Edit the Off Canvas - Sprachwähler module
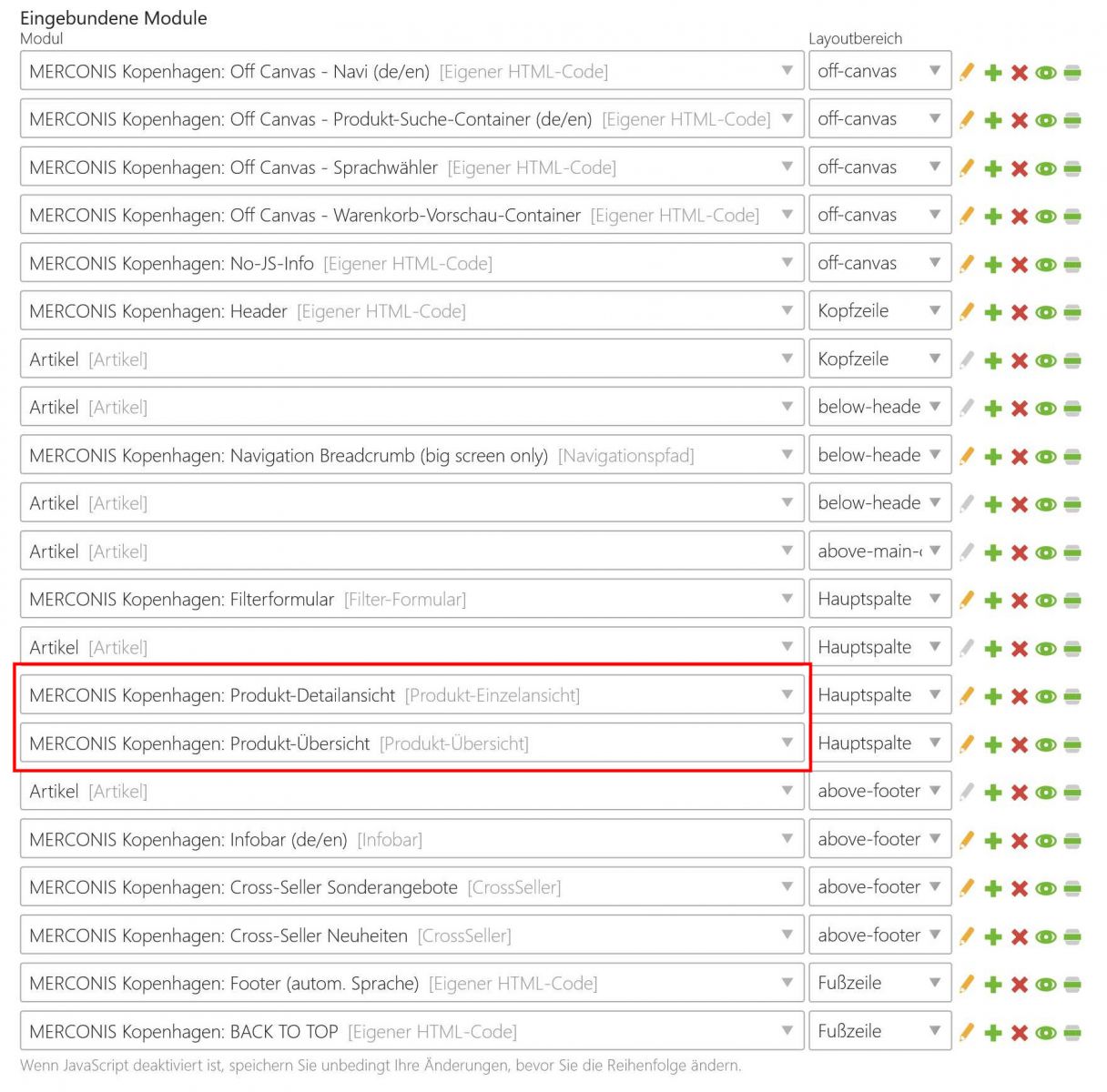Viewport: 1107px width, 1092px height. click(x=967, y=168)
